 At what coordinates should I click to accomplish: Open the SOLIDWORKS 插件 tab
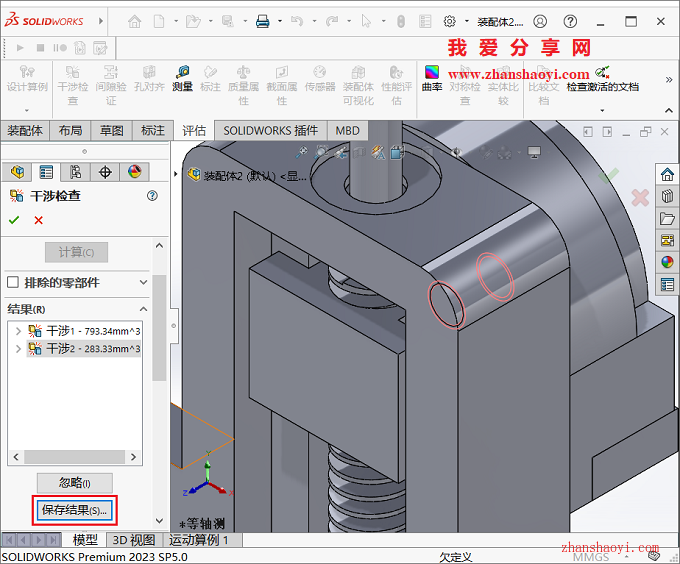[x=271, y=130]
